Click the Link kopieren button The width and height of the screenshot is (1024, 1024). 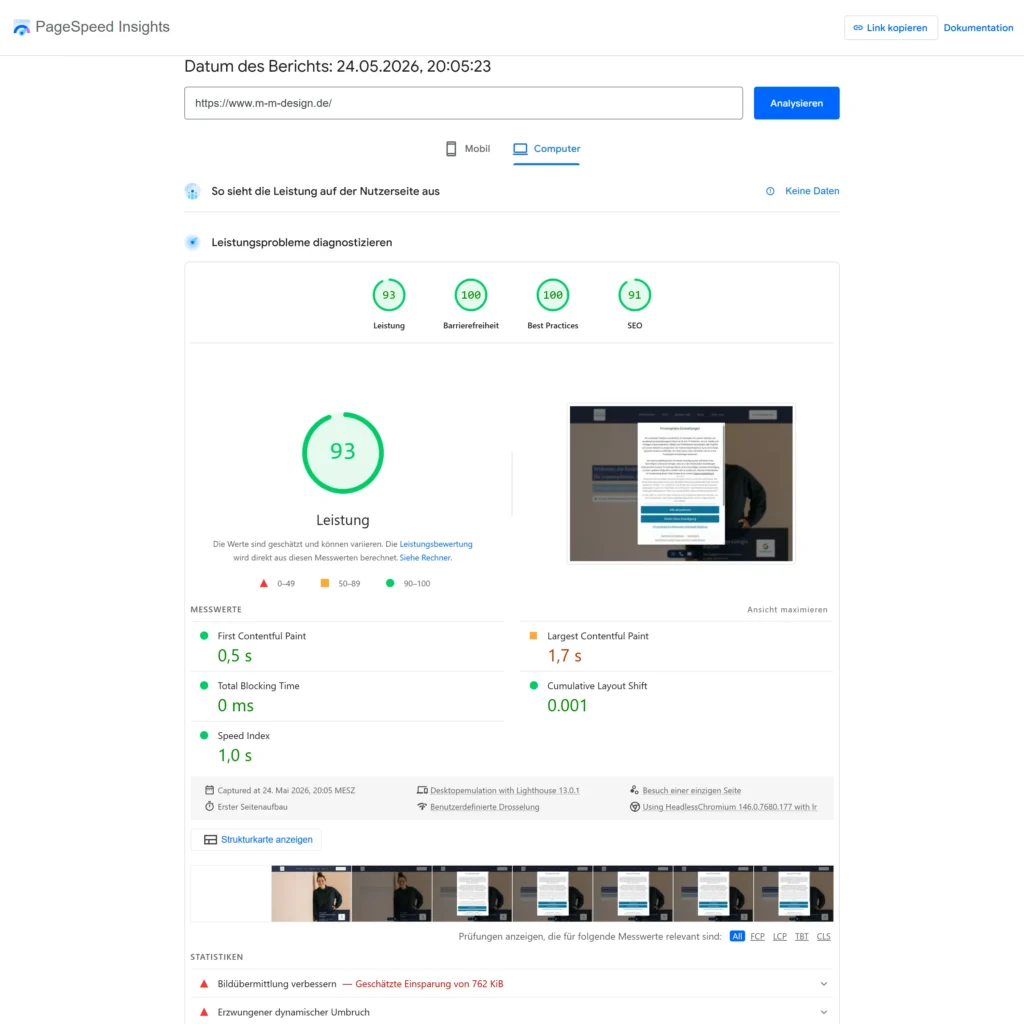tap(890, 27)
